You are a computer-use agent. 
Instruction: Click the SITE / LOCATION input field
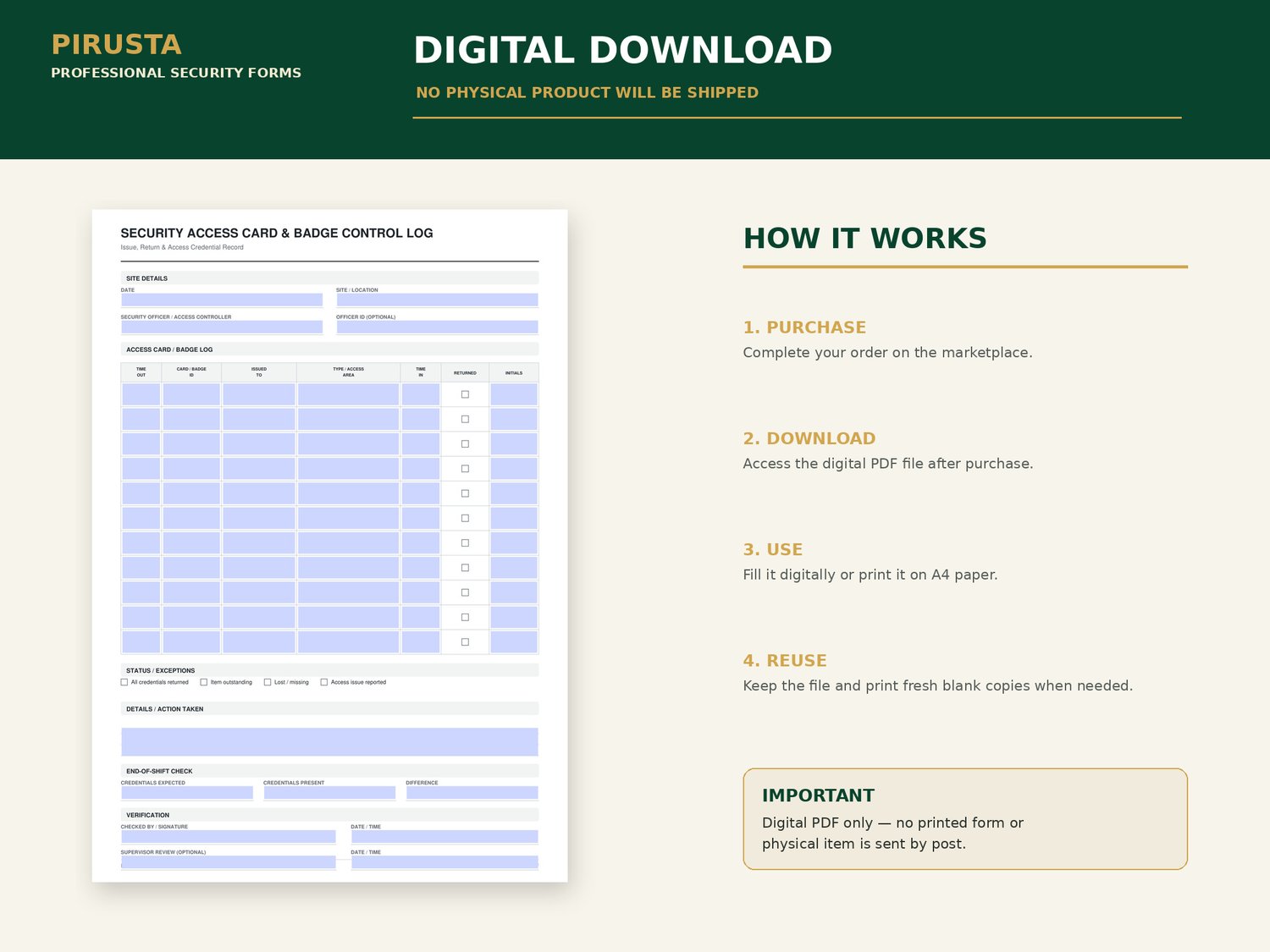[x=437, y=300]
